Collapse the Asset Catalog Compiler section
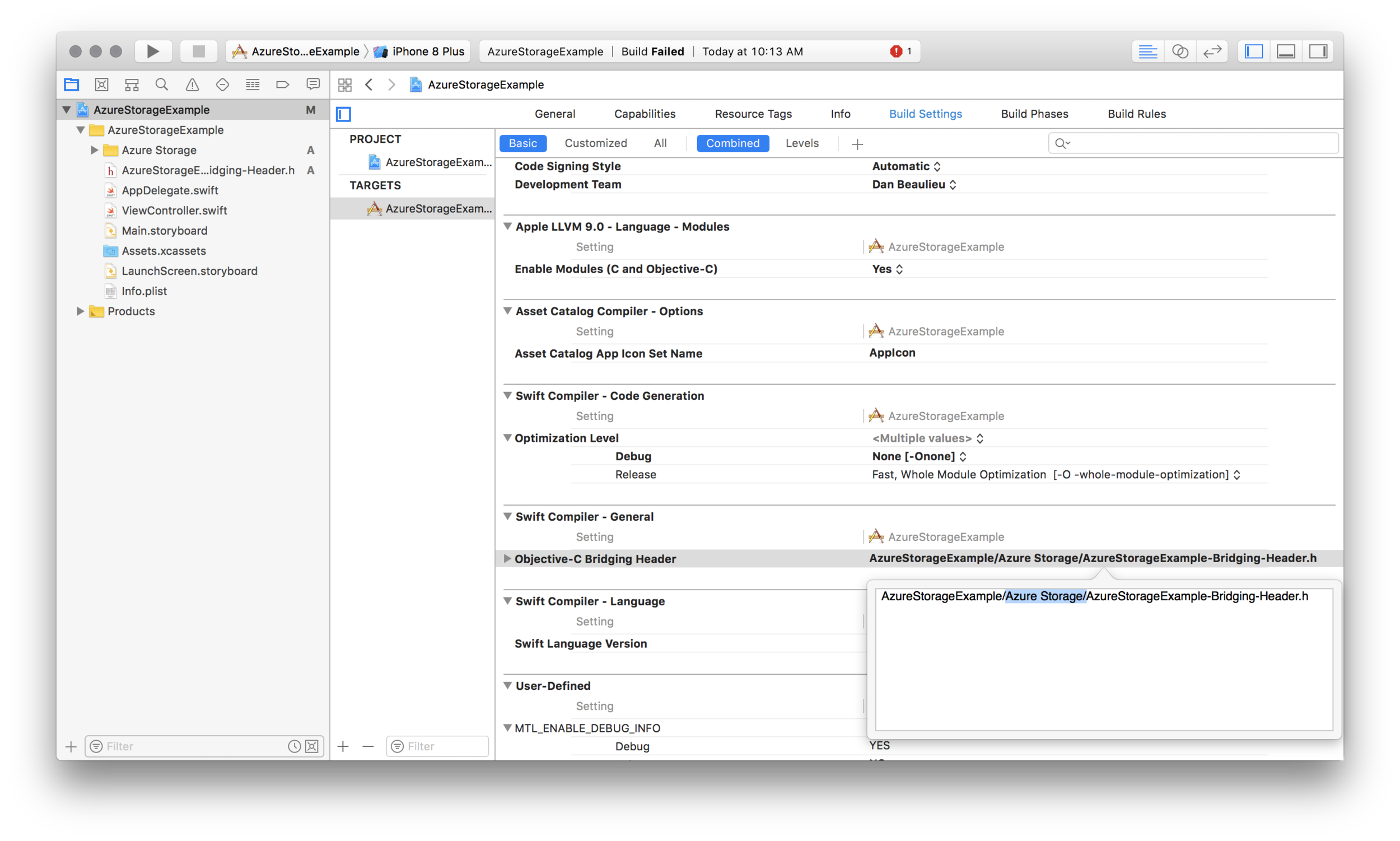This screenshot has height=841, width=1400. point(507,311)
